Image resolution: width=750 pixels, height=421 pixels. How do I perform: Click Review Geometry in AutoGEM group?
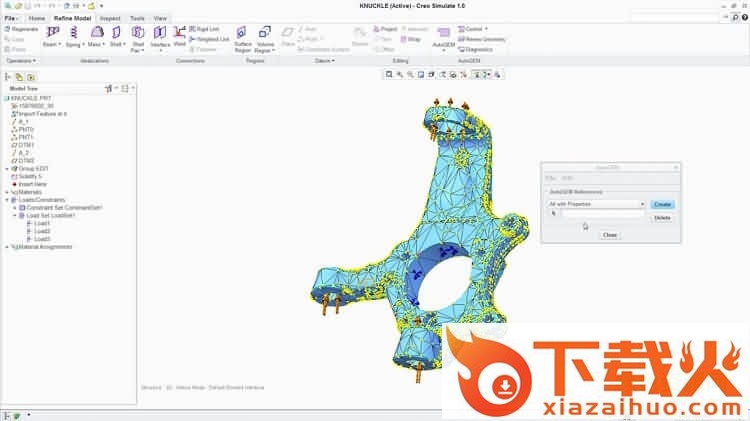[482, 39]
